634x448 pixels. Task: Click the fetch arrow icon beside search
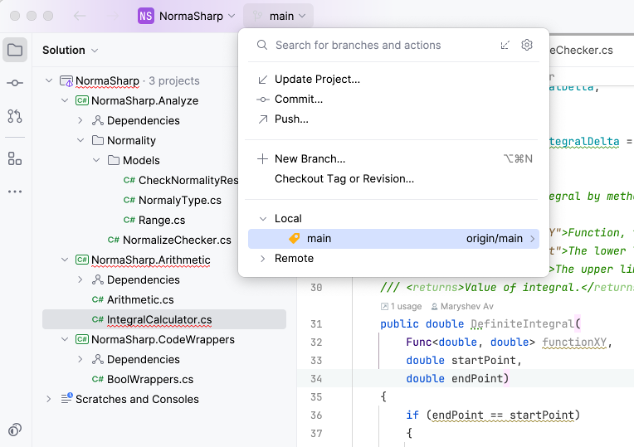click(x=505, y=45)
